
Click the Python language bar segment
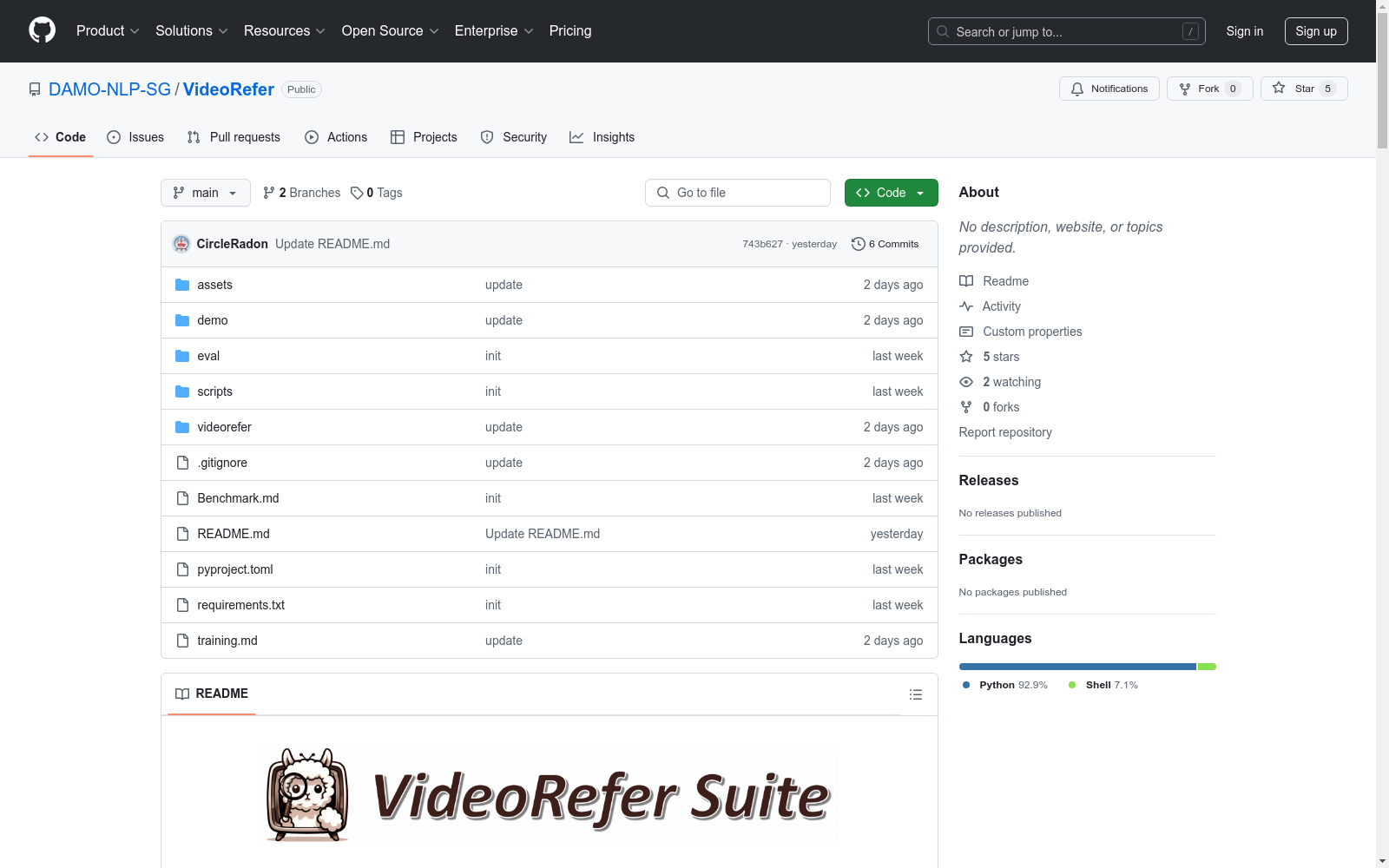pos(1076,667)
